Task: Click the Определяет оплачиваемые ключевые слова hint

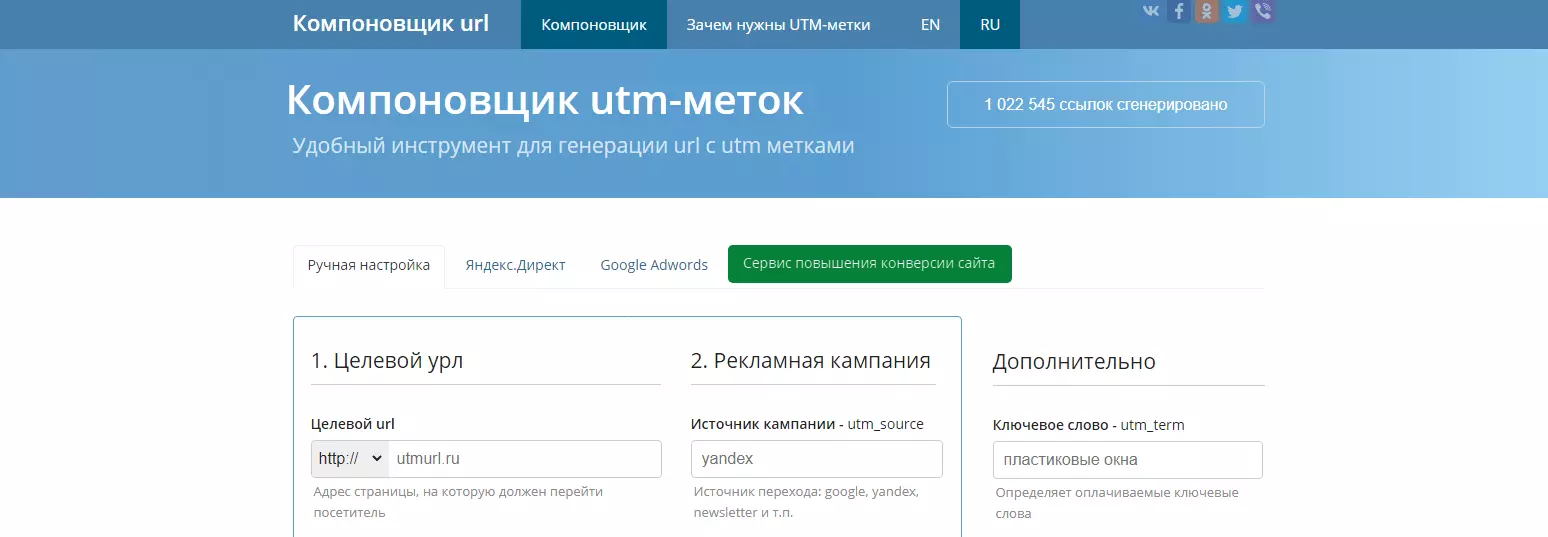Action: pos(1117,503)
